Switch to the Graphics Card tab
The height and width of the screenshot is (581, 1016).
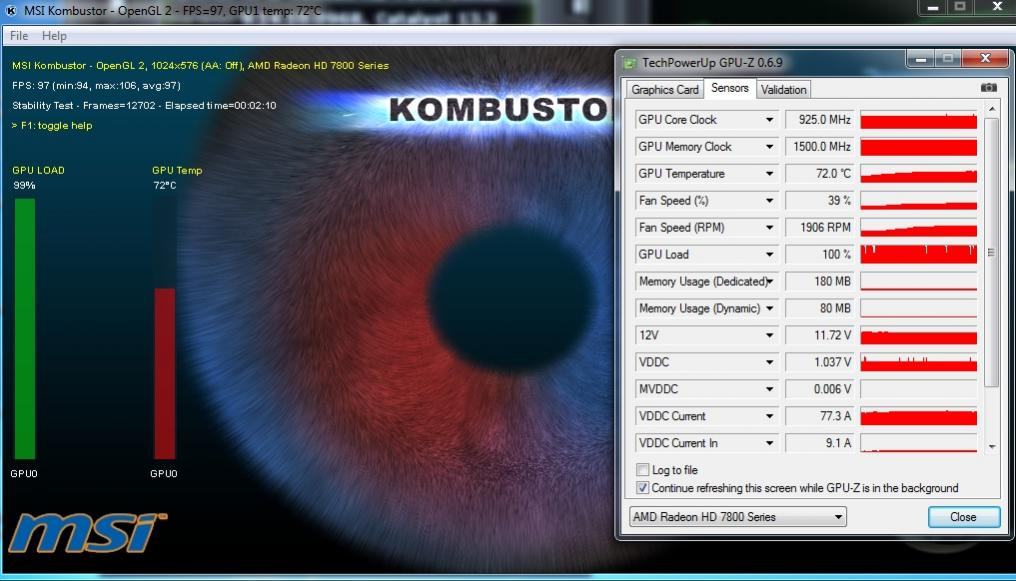pyautogui.click(x=665, y=89)
